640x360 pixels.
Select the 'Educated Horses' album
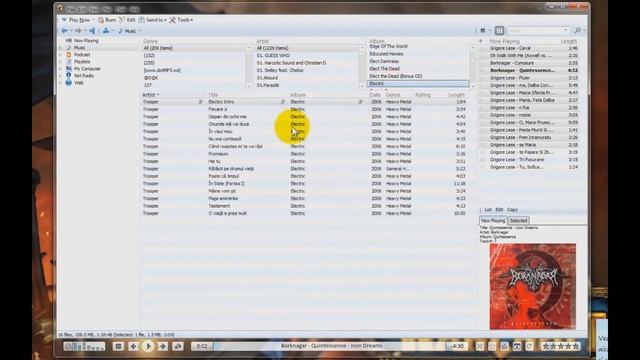coord(418,54)
